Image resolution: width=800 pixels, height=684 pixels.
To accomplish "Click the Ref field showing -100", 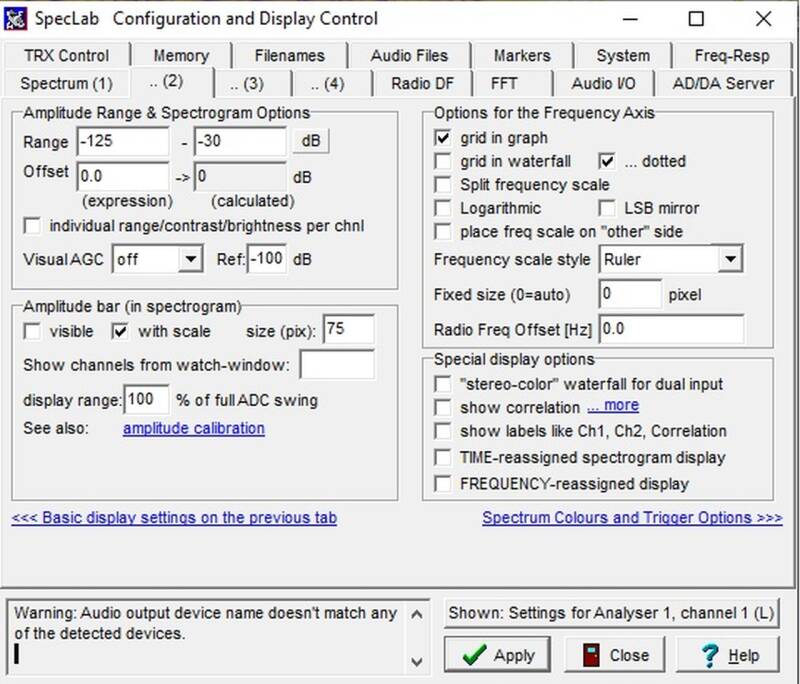I will tap(266, 259).
